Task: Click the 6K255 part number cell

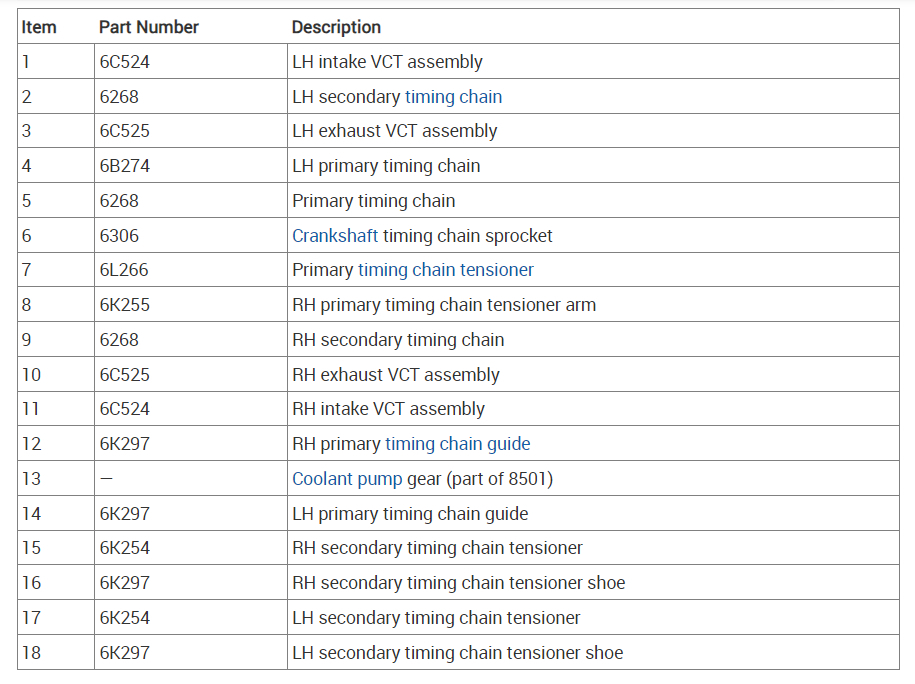Action: tap(125, 305)
